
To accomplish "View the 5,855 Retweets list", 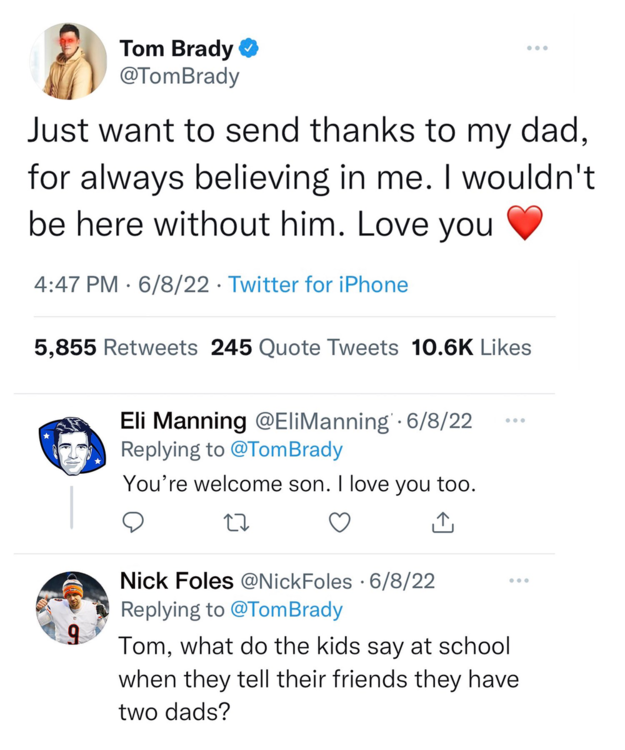I will tap(116, 348).
